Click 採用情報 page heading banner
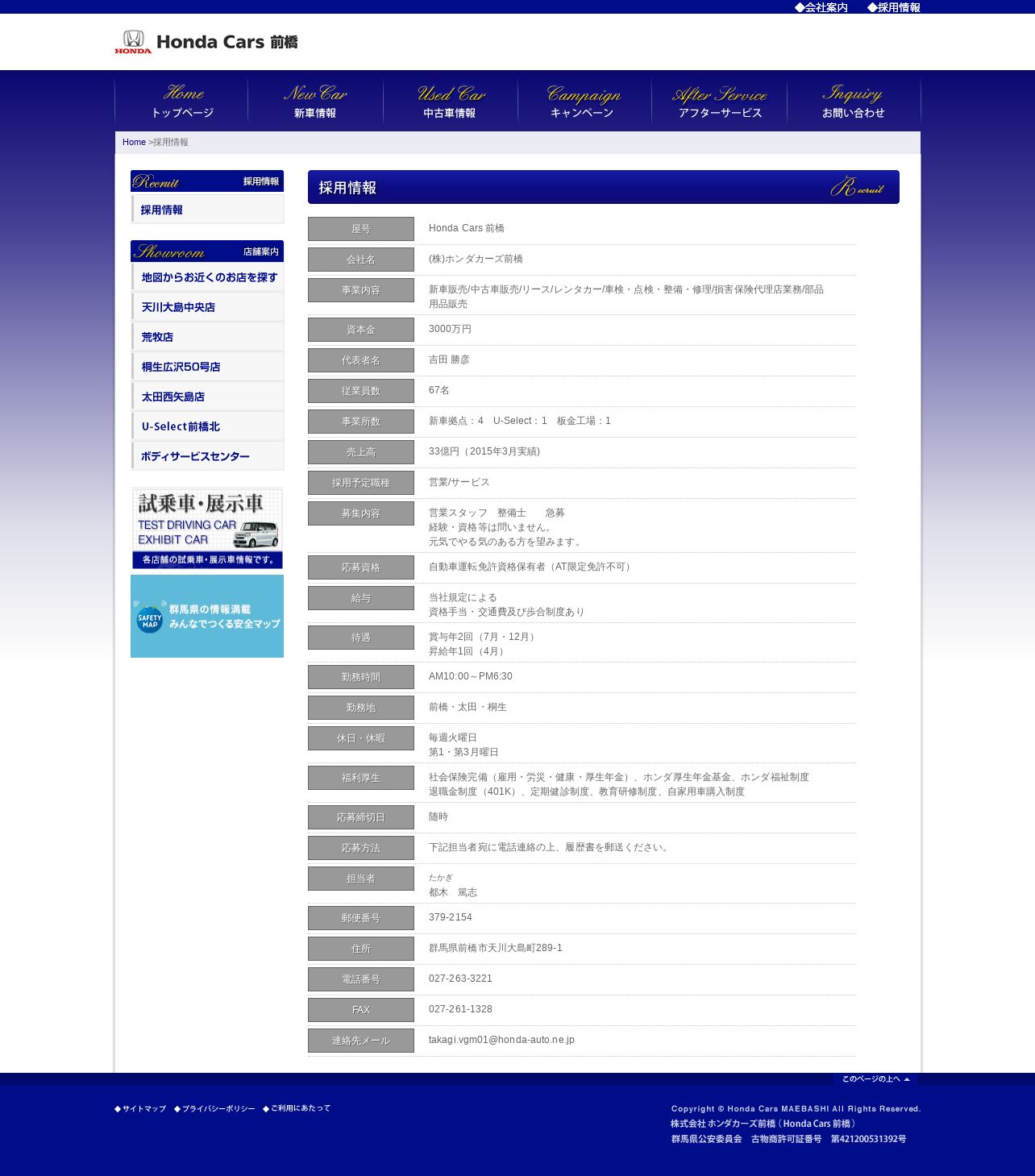The height and width of the screenshot is (1176, 1035). point(604,187)
